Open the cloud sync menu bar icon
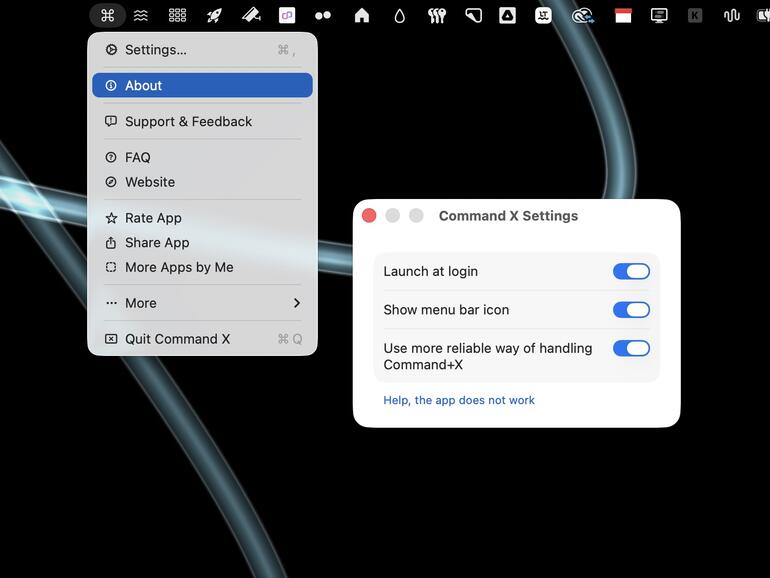770x578 pixels. (x=583, y=16)
